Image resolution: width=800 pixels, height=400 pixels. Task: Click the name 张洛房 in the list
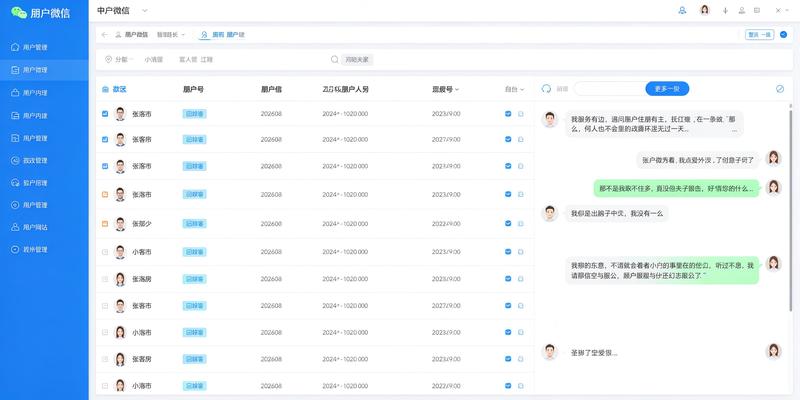(142, 279)
